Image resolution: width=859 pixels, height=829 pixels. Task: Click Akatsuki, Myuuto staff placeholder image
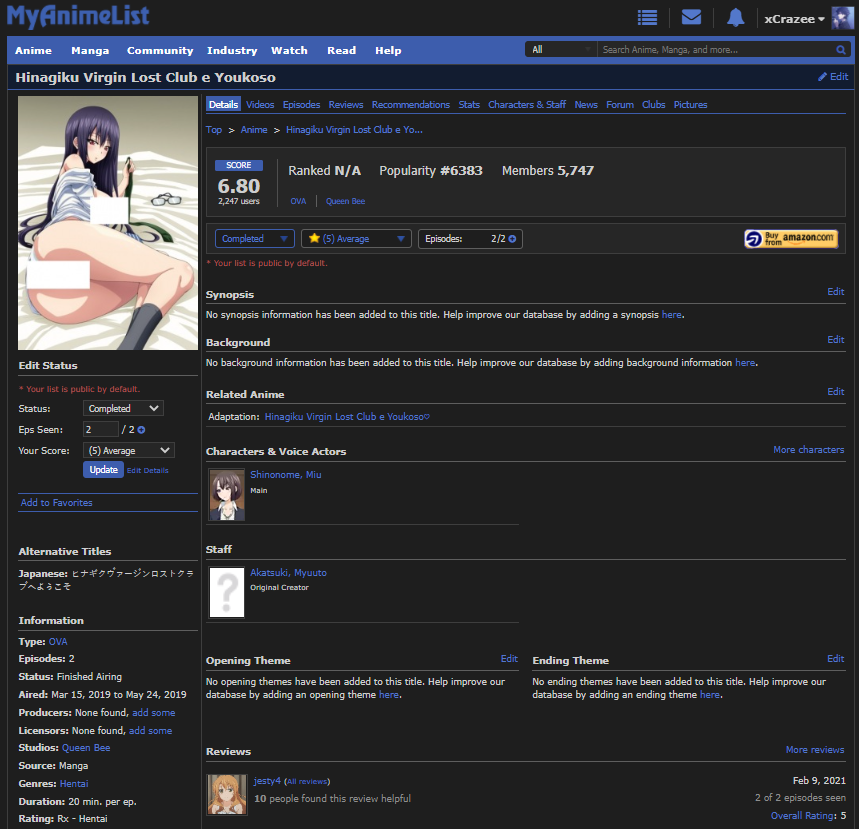[x=227, y=592]
